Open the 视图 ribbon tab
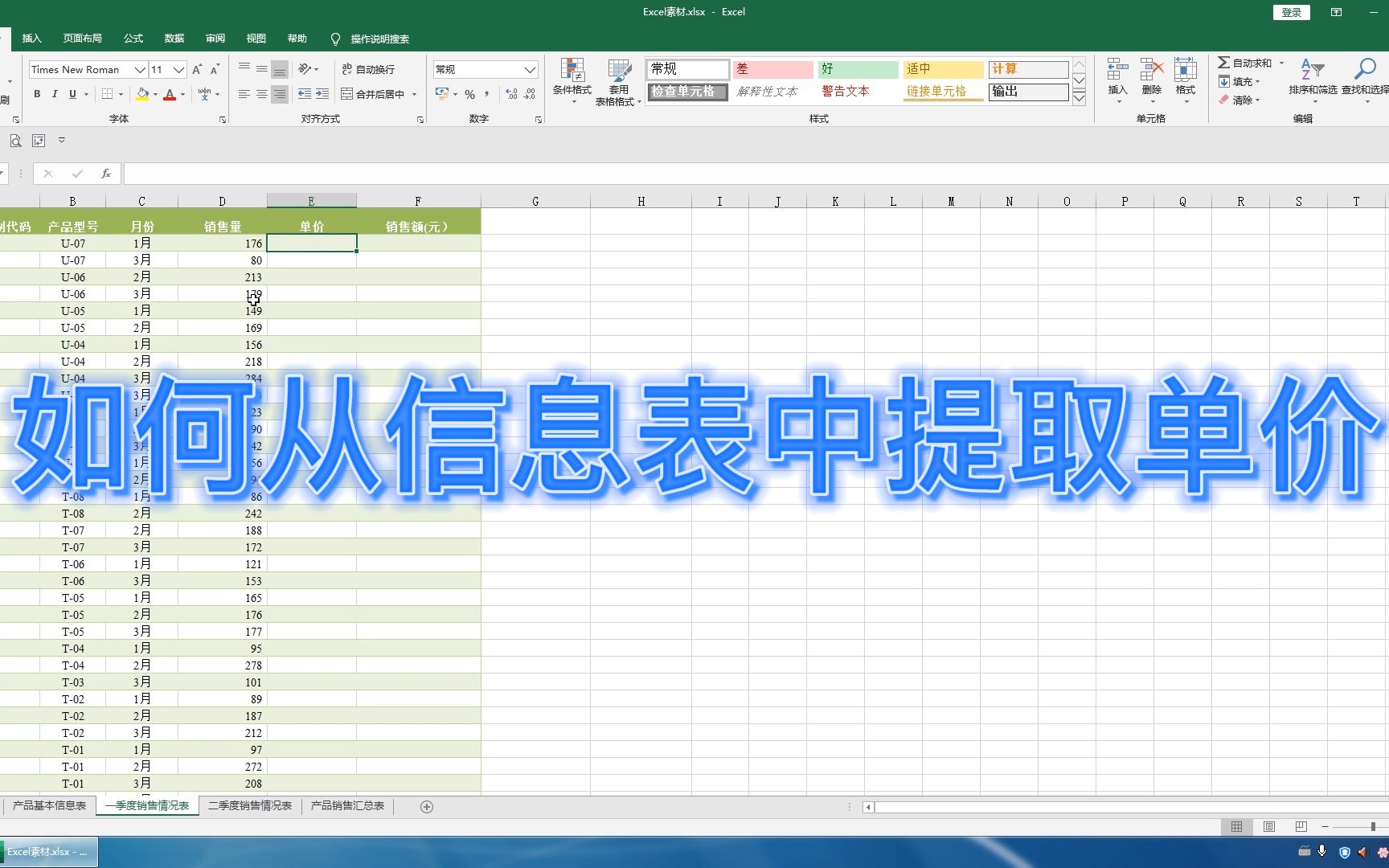The width and height of the screenshot is (1389, 868). click(x=256, y=39)
